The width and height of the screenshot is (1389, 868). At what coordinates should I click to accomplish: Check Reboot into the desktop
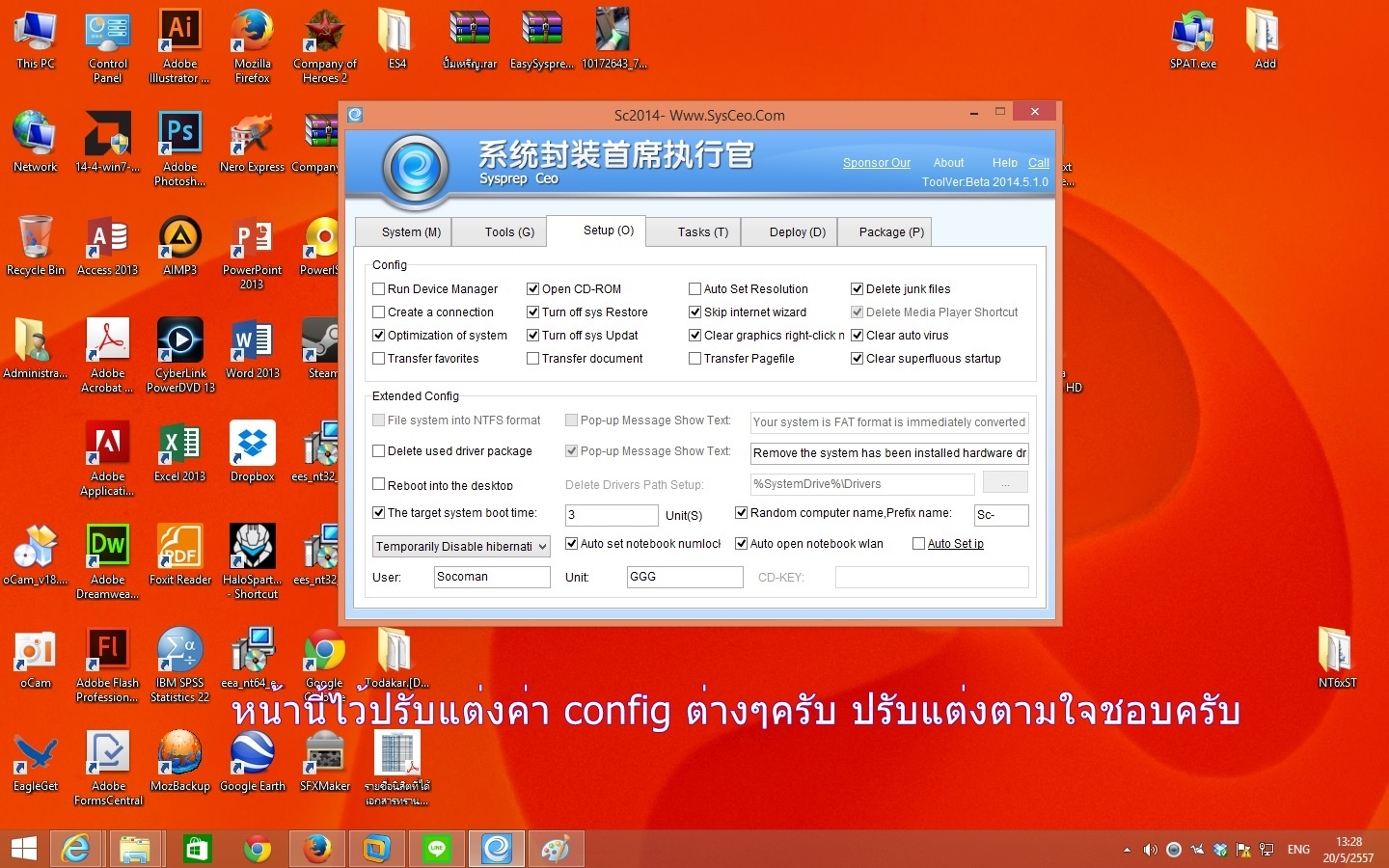(x=379, y=484)
